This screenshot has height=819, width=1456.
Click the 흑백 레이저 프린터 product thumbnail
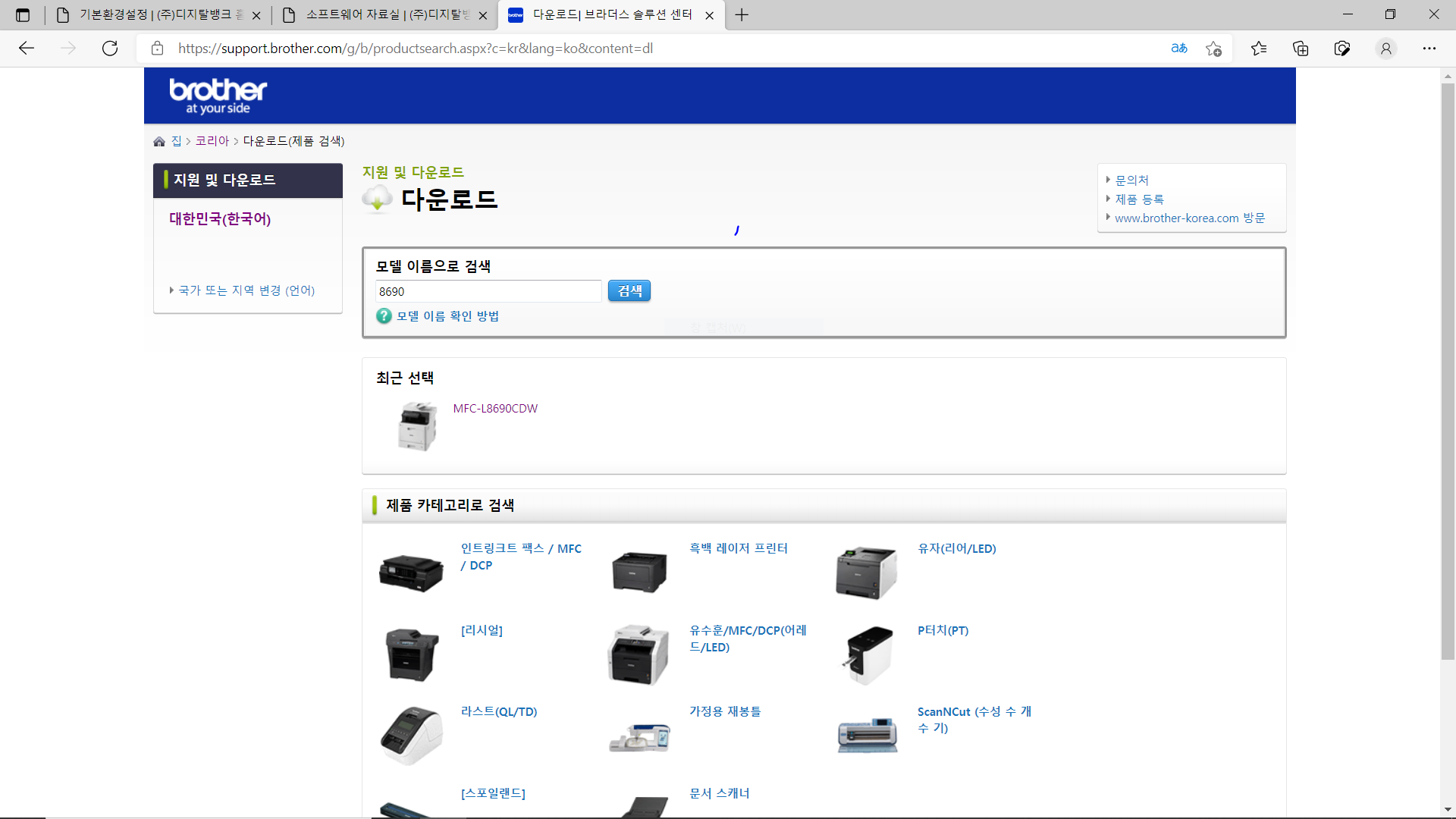point(639,573)
